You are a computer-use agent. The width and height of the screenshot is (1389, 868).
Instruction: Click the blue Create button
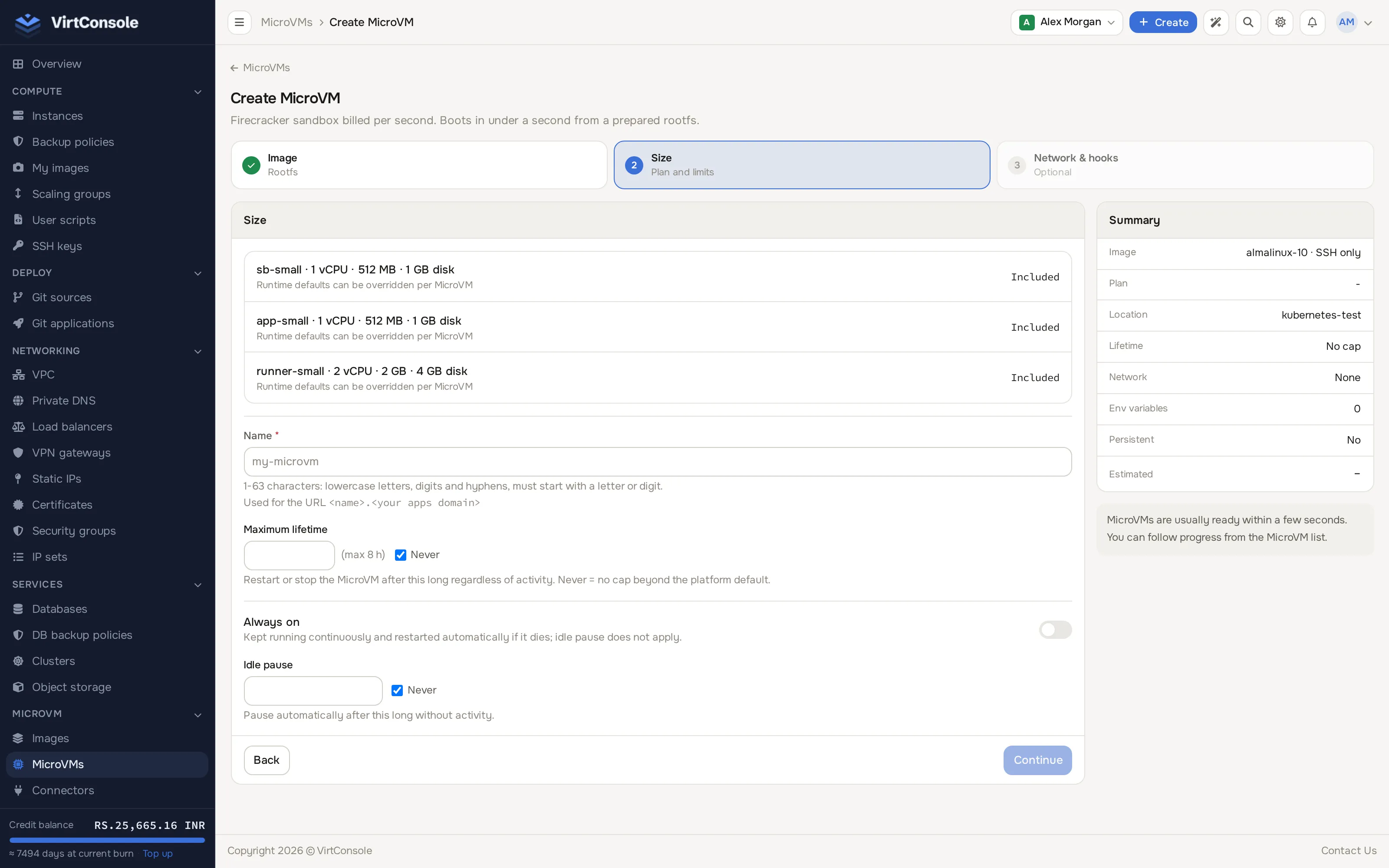tap(1163, 23)
